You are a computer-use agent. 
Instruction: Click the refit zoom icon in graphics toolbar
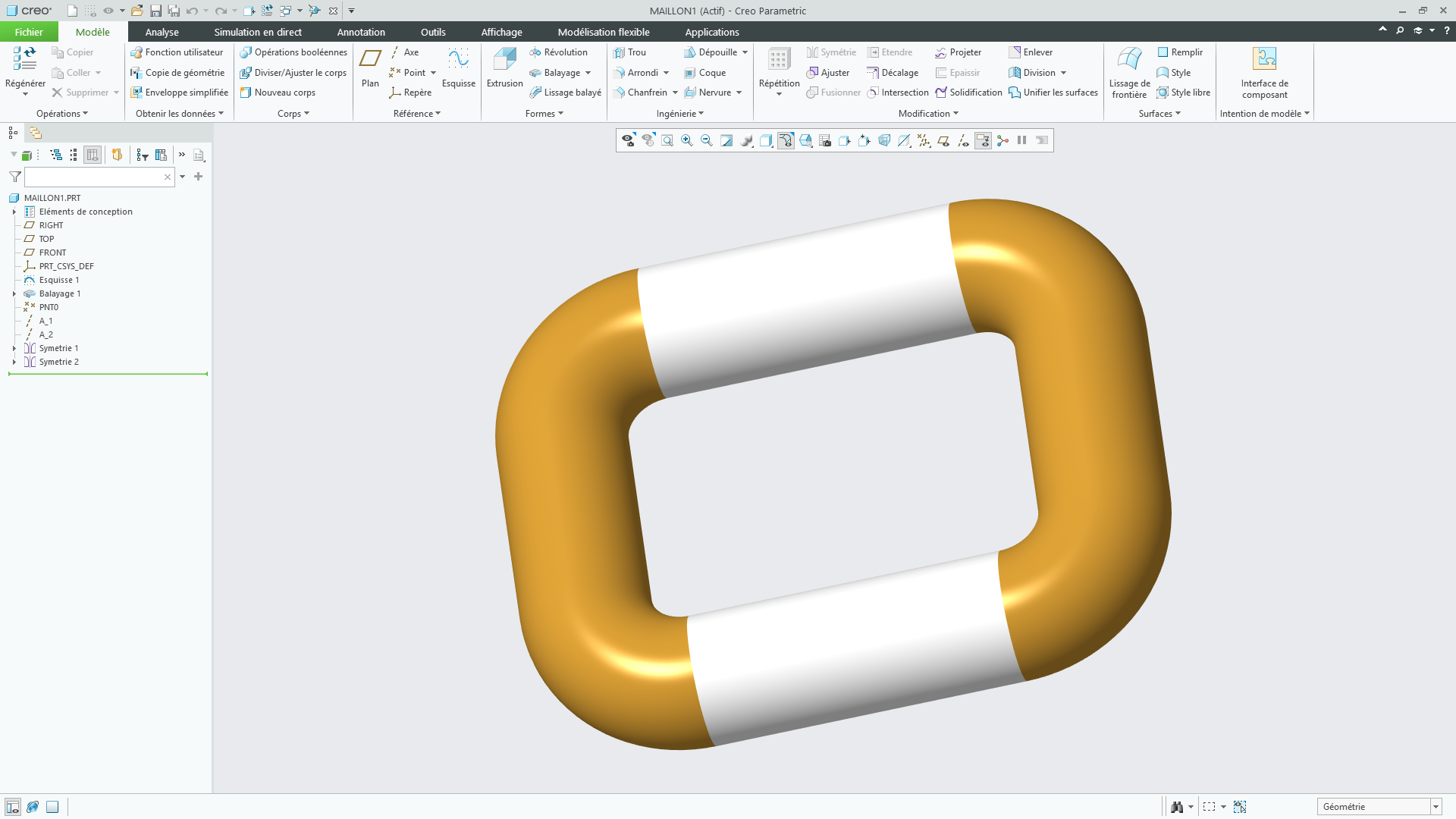pos(667,140)
